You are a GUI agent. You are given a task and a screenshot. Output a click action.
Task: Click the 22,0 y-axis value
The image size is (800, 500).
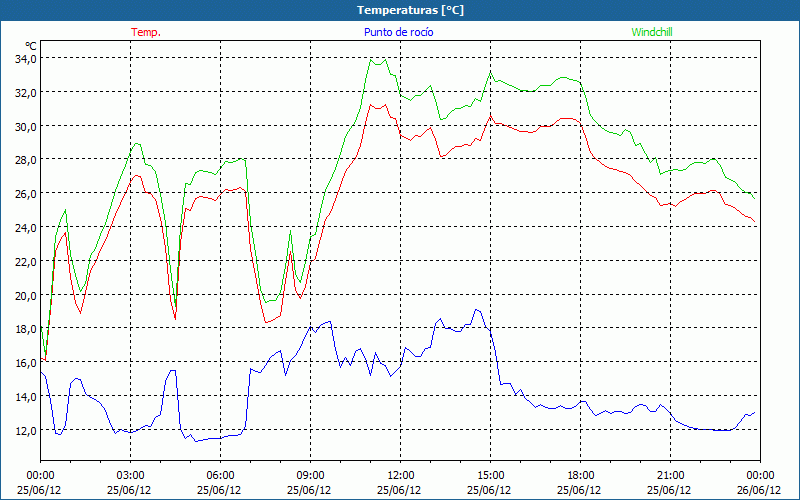26,261
